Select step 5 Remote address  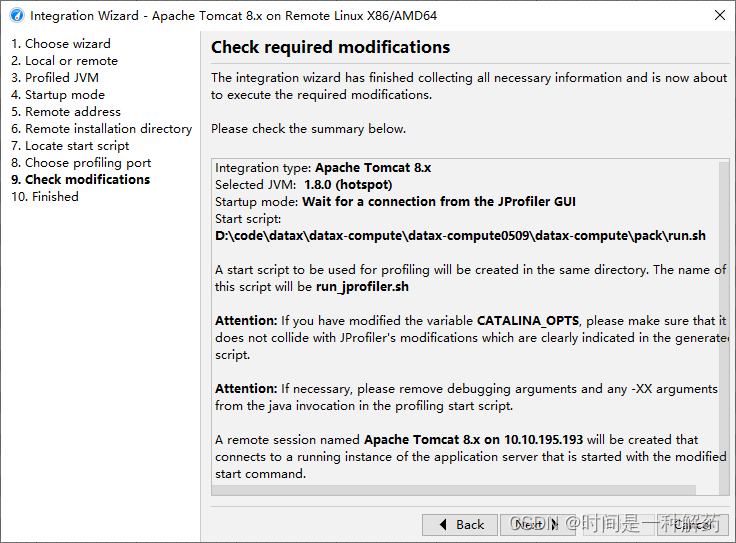(66, 112)
